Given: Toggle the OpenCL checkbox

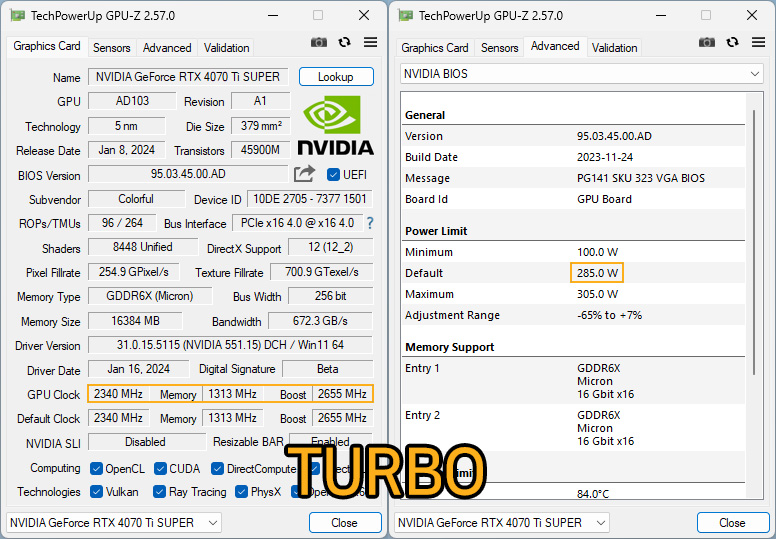Looking at the screenshot, I should tap(97, 468).
